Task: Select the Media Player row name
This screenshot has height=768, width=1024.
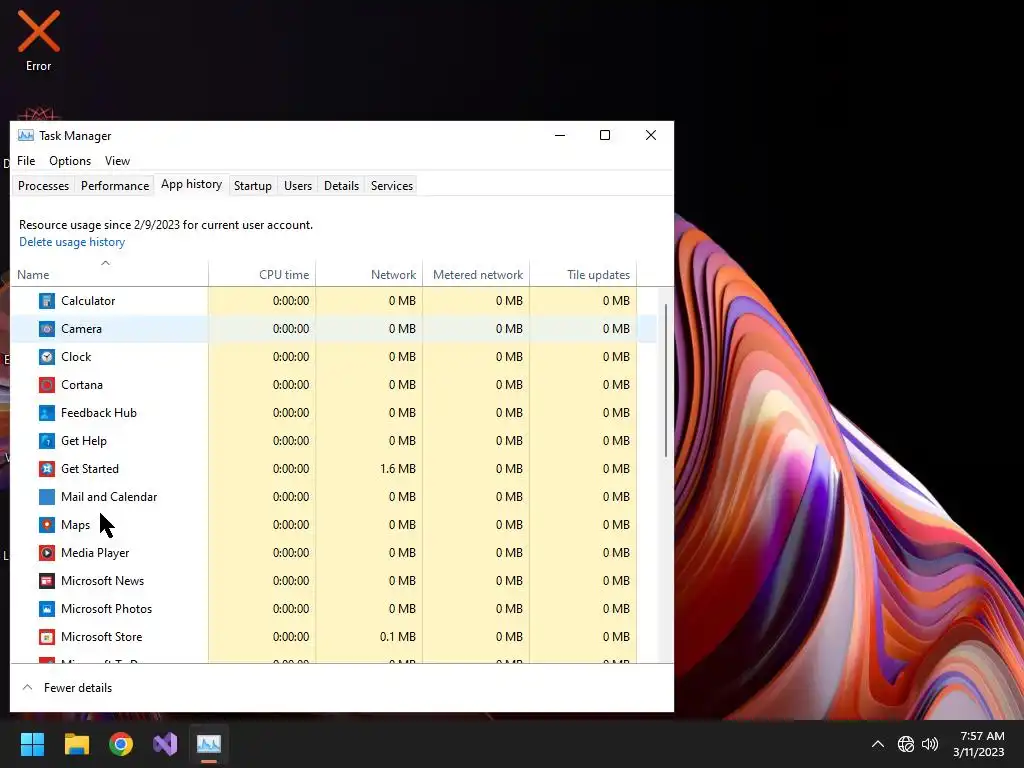Action: [x=95, y=553]
